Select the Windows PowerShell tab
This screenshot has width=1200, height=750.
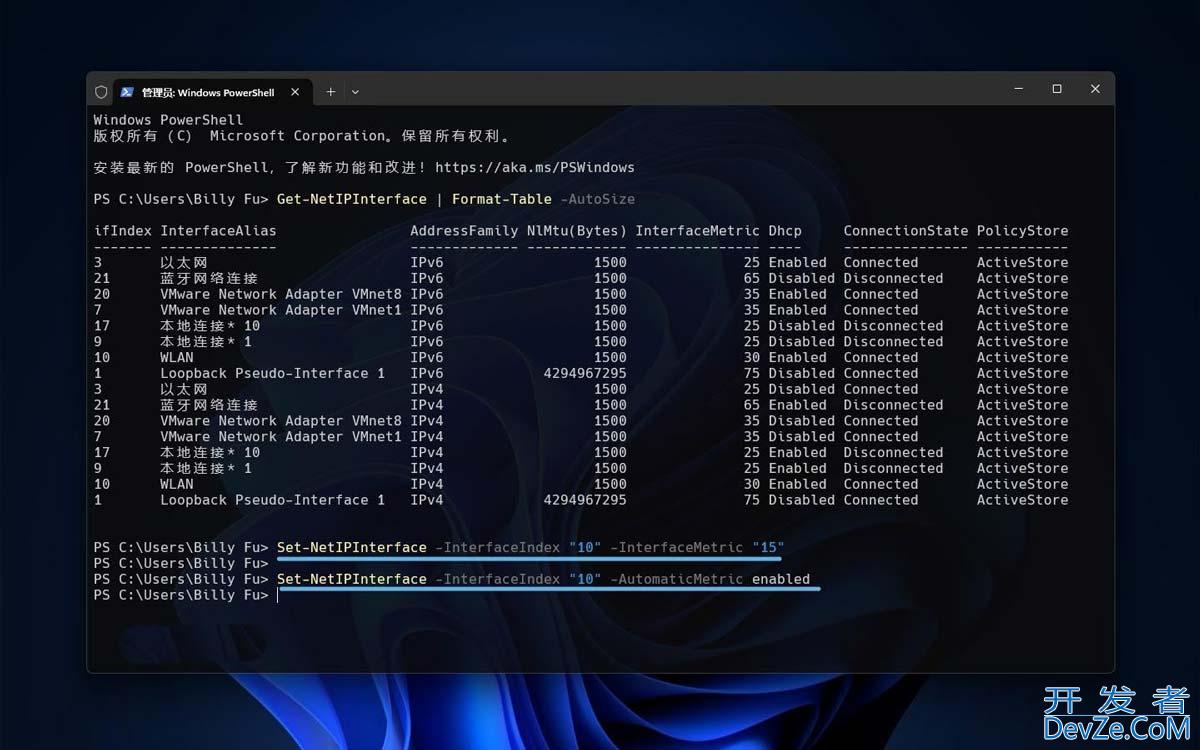211,92
